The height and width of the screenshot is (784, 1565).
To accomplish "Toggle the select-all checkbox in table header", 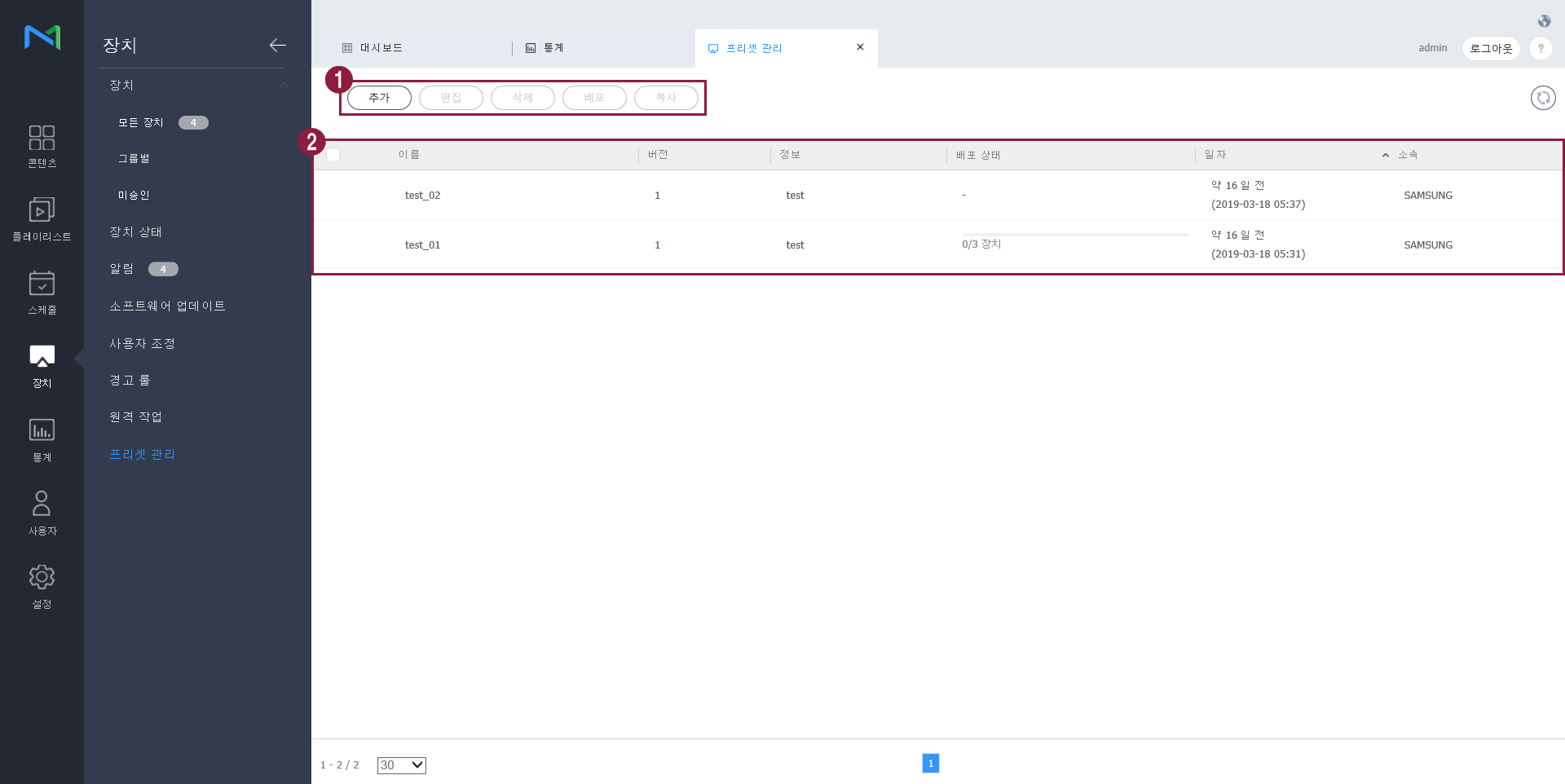I will tap(333, 155).
